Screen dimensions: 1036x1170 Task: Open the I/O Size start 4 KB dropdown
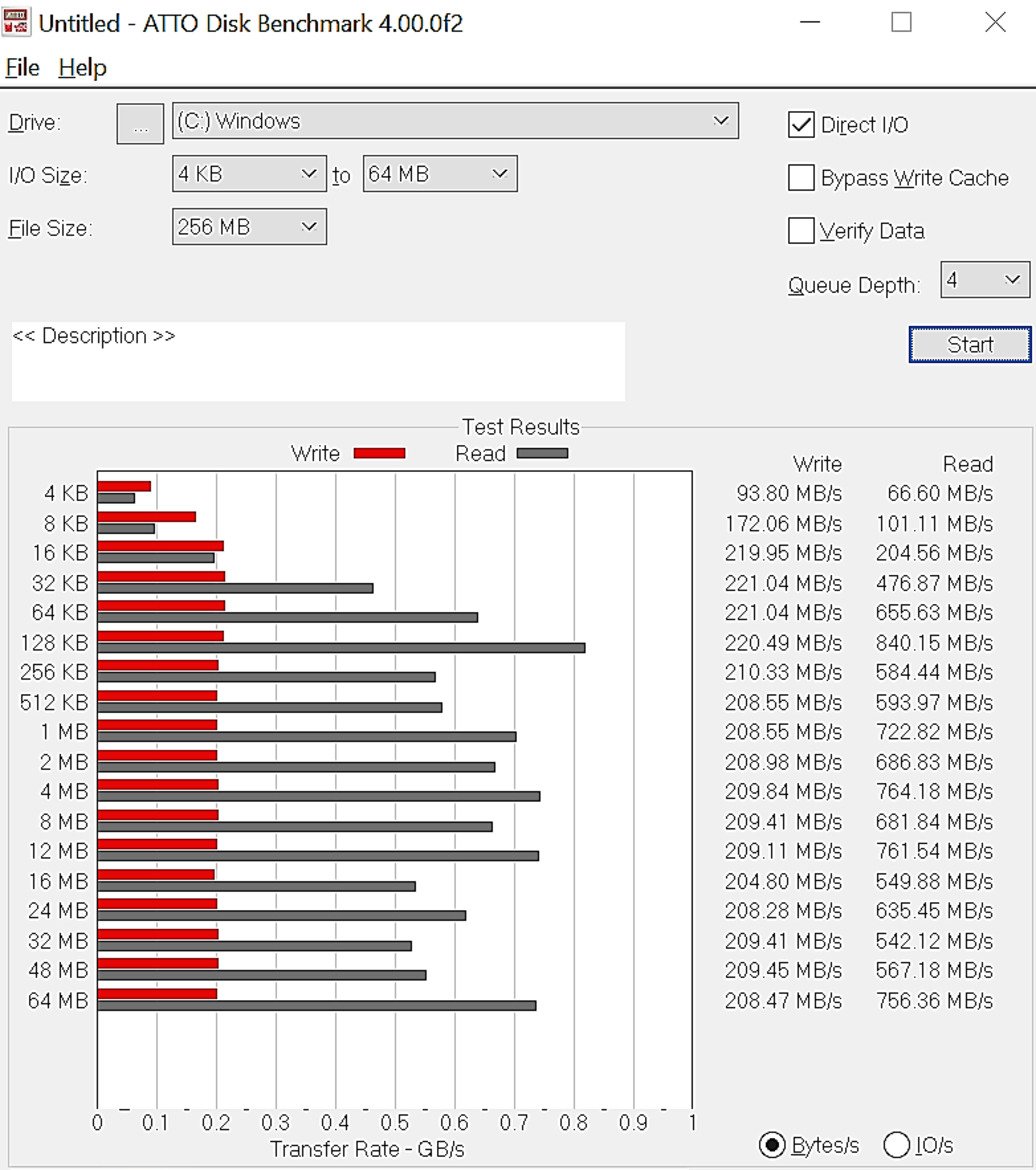[249, 174]
